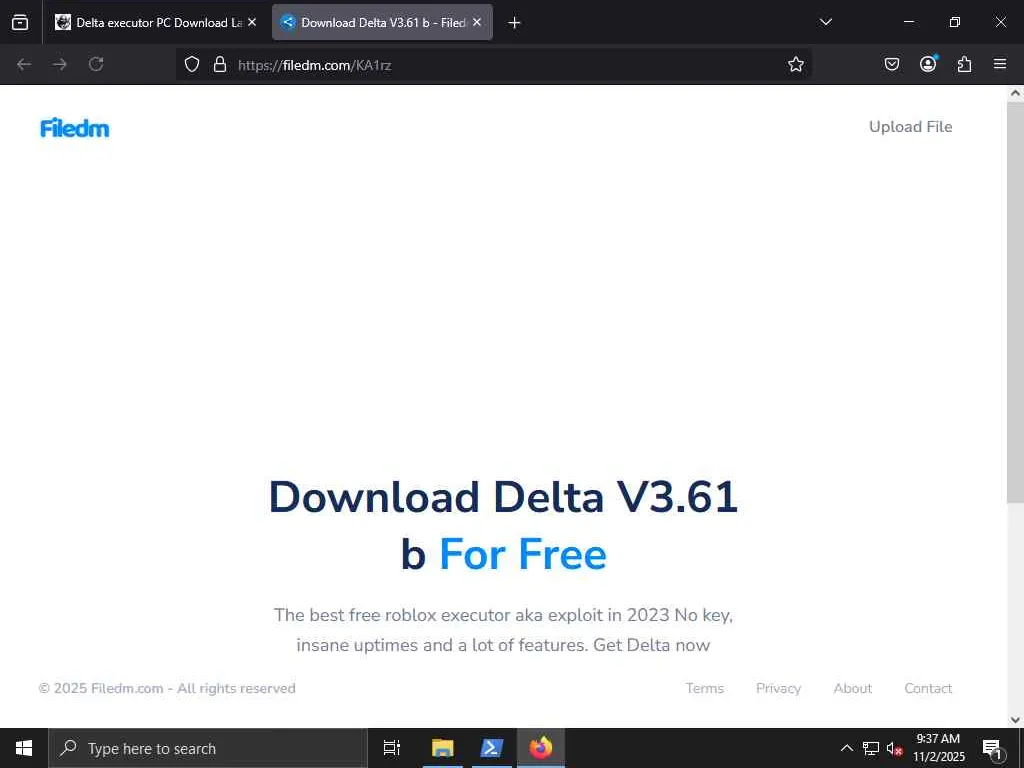Bookmark this page with the star
1024x768 pixels.
pyautogui.click(x=795, y=64)
